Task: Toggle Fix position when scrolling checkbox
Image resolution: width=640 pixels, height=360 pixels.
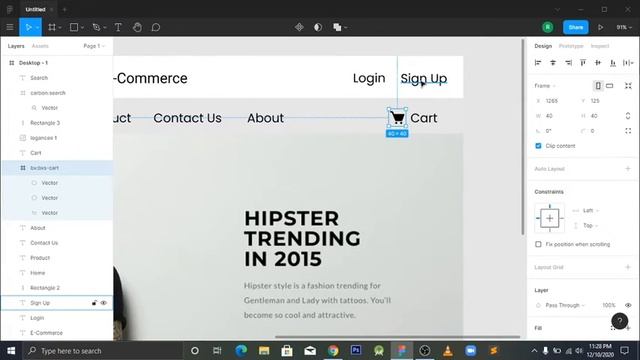Action: tap(538, 244)
